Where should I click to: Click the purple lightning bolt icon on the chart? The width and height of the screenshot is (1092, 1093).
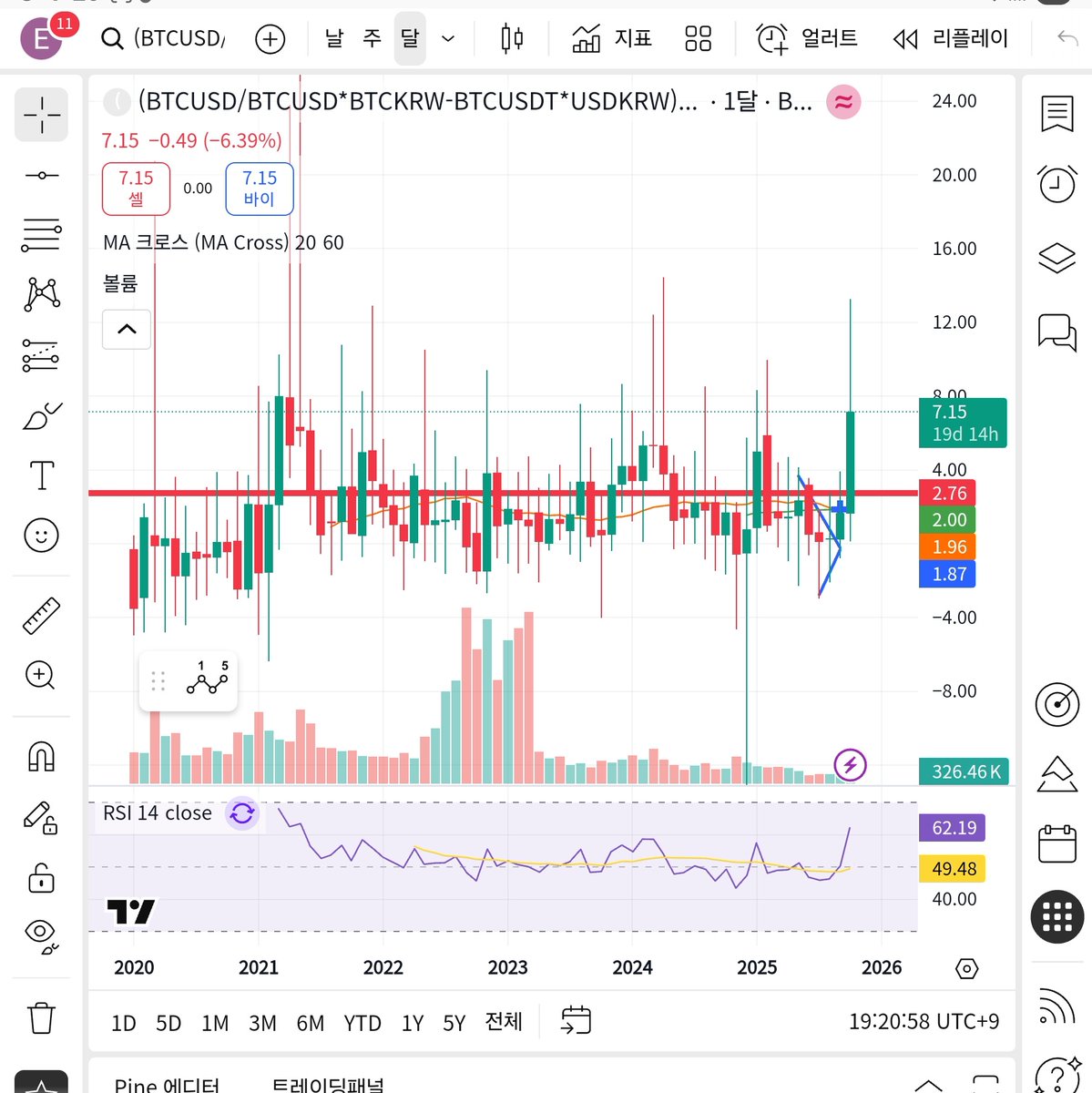(x=851, y=765)
